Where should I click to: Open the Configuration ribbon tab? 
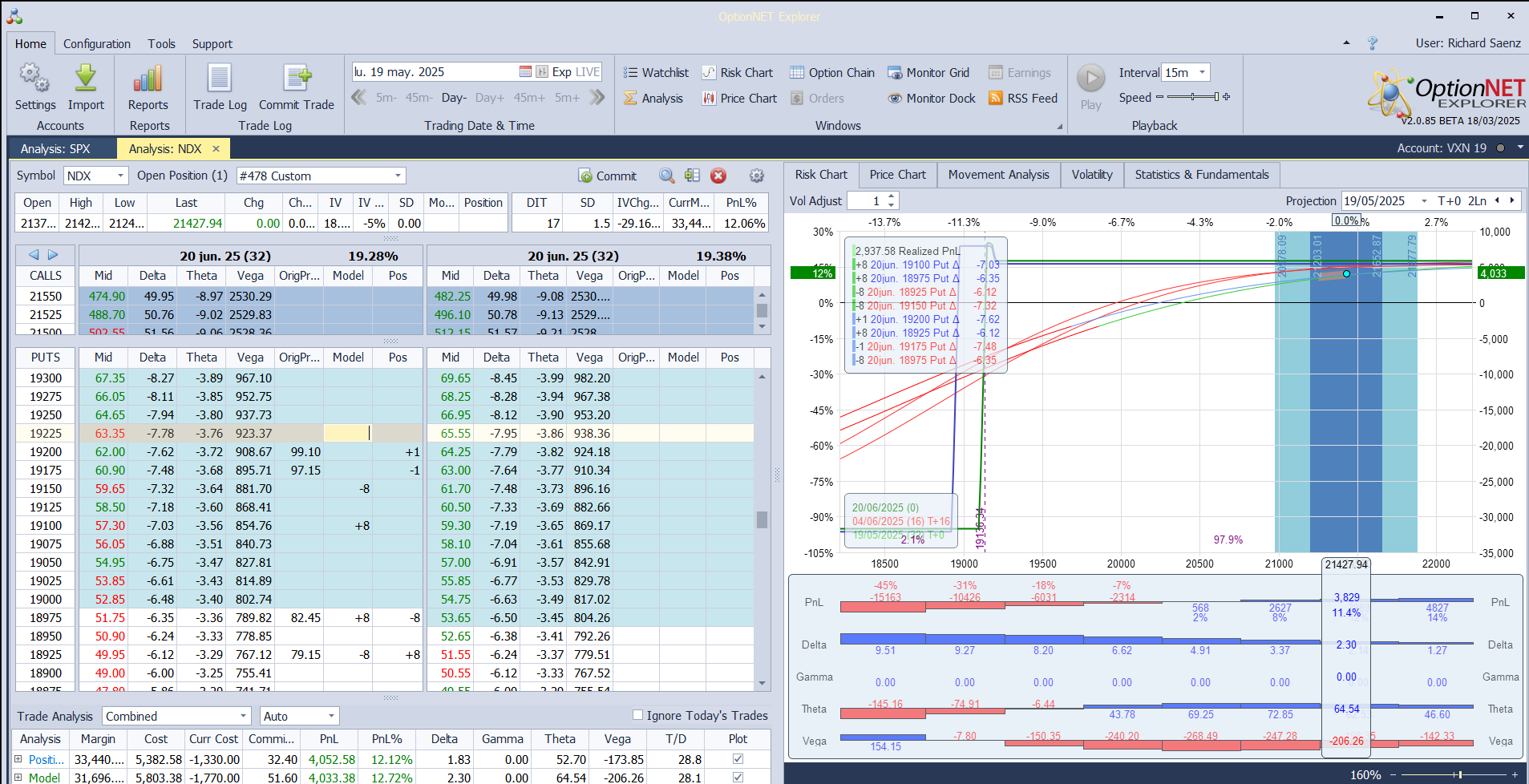tap(97, 44)
